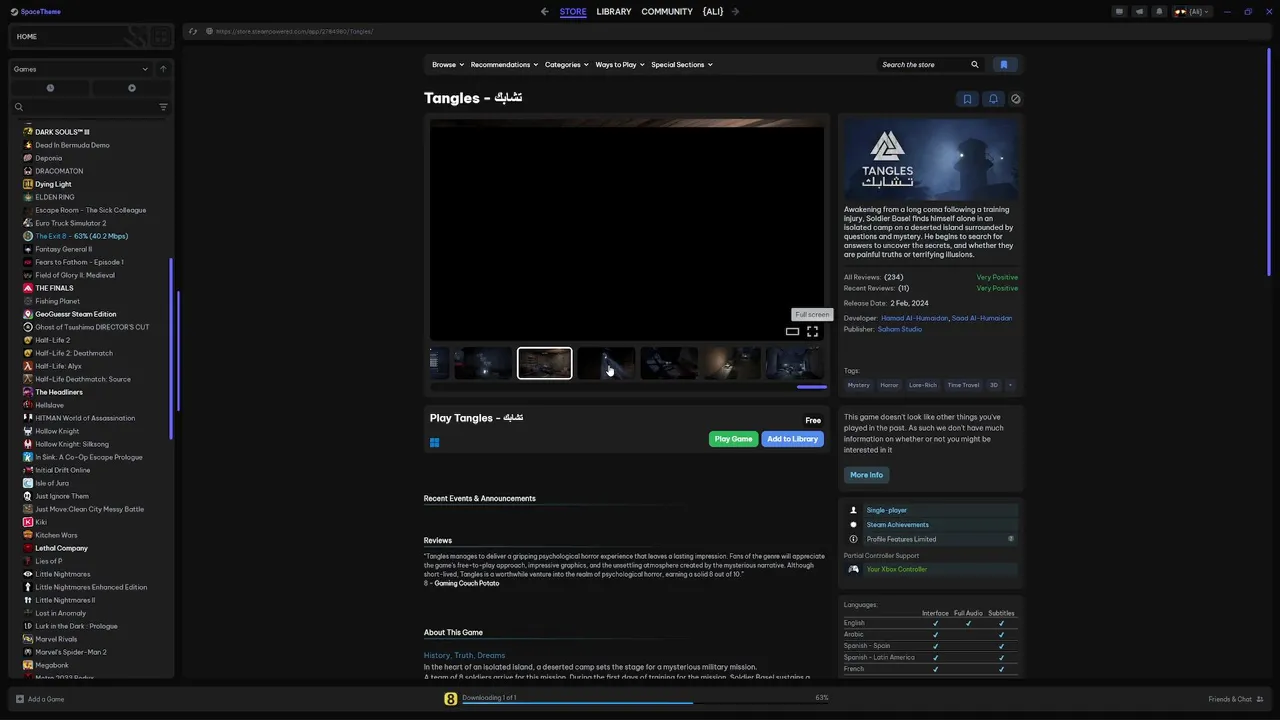
Task: Open the Categories dropdown menu
Action: (x=567, y=65)
